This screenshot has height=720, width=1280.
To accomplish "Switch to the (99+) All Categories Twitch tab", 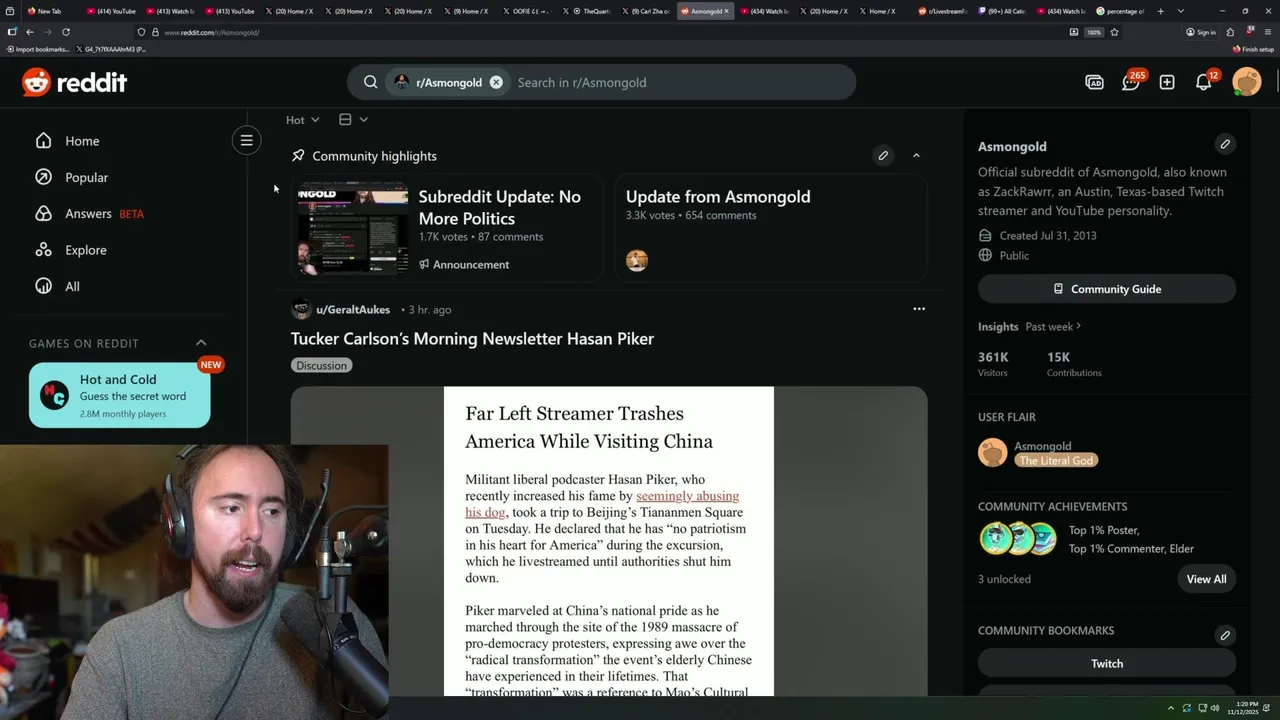I will click(1002, 11).
